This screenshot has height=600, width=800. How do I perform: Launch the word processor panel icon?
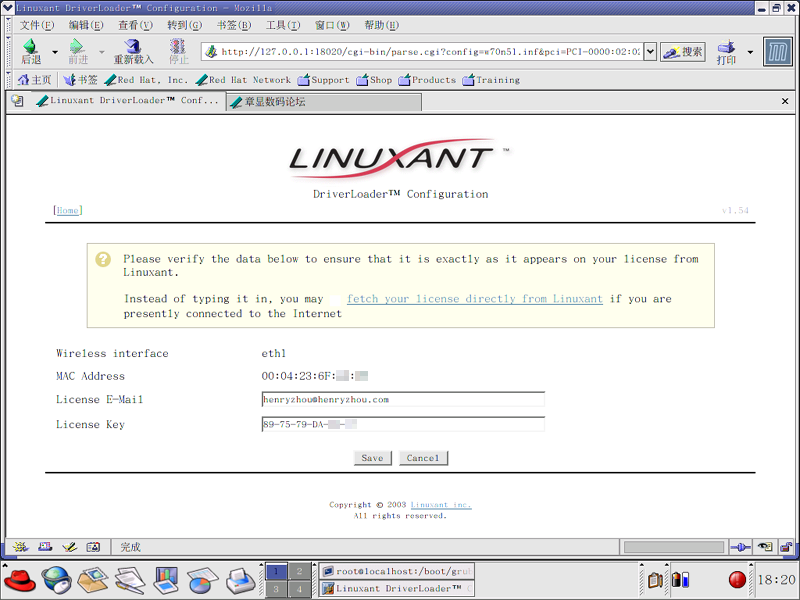click(x=130, y=580)
